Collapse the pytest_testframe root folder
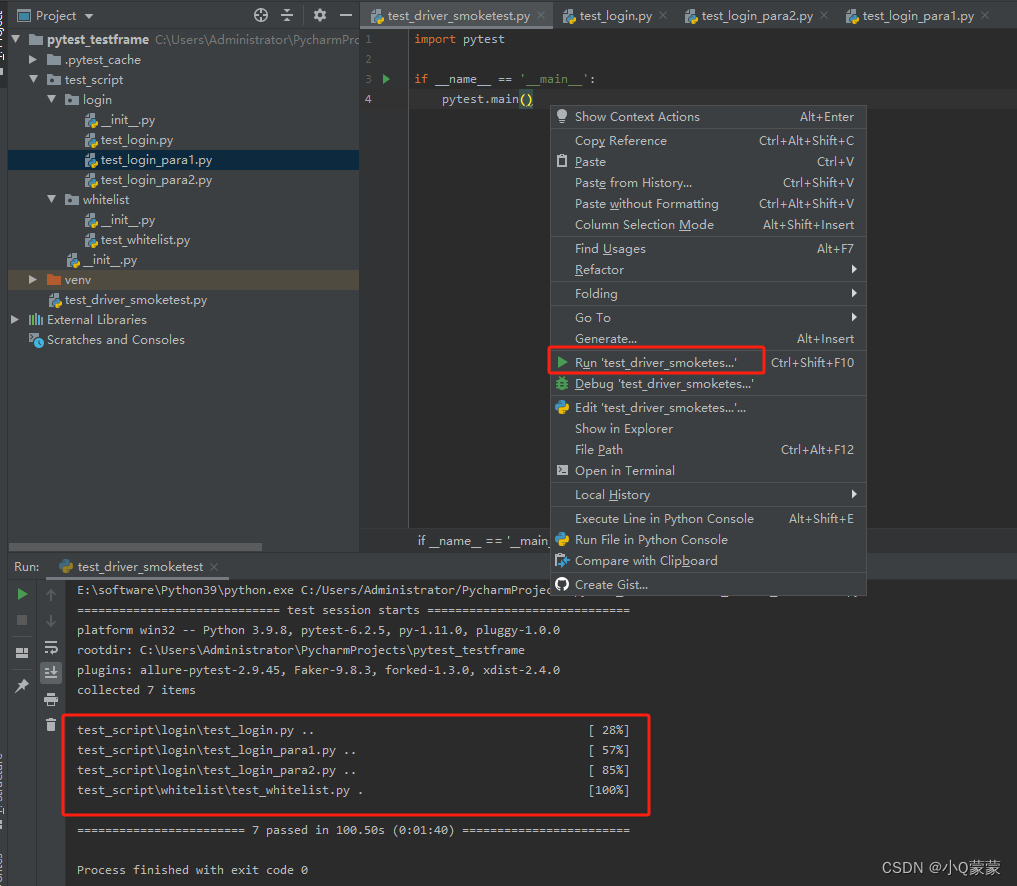The width and height of the screenshot is (1017, 886). coord(16,40)
